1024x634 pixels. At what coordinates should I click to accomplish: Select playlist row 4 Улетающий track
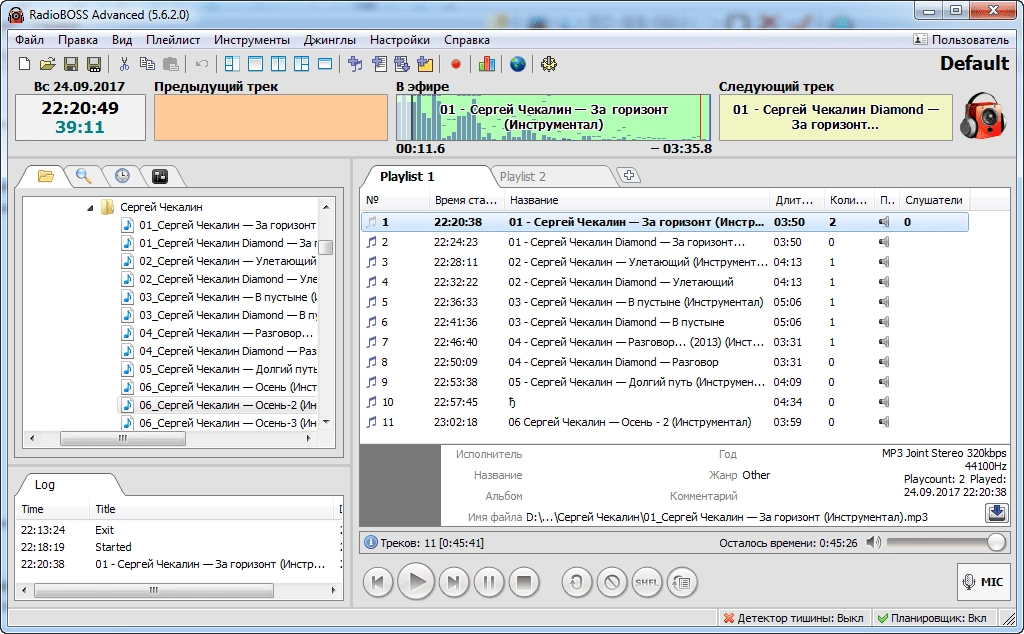click(664, 282)
